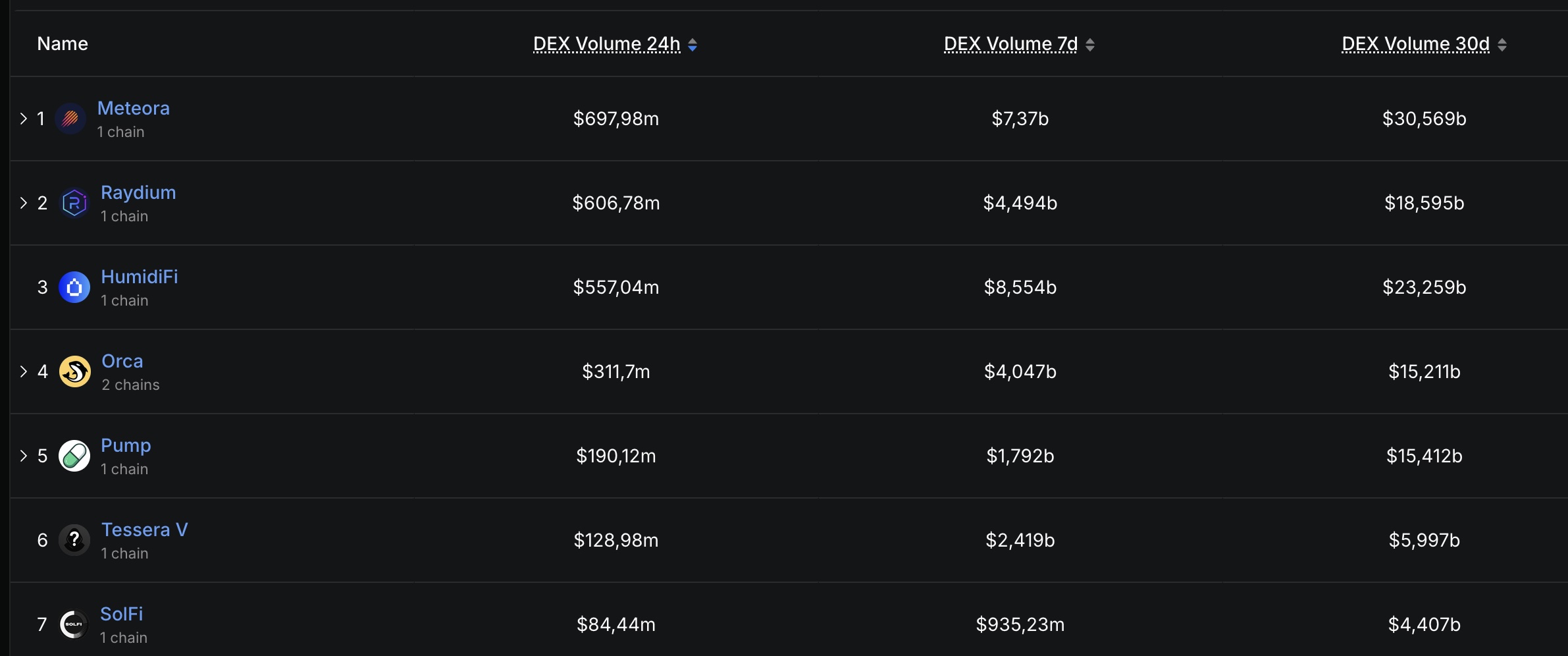Screen dimensions: 1568x656
Task: Open the Meteora protocol link
Action: [134, 108]
